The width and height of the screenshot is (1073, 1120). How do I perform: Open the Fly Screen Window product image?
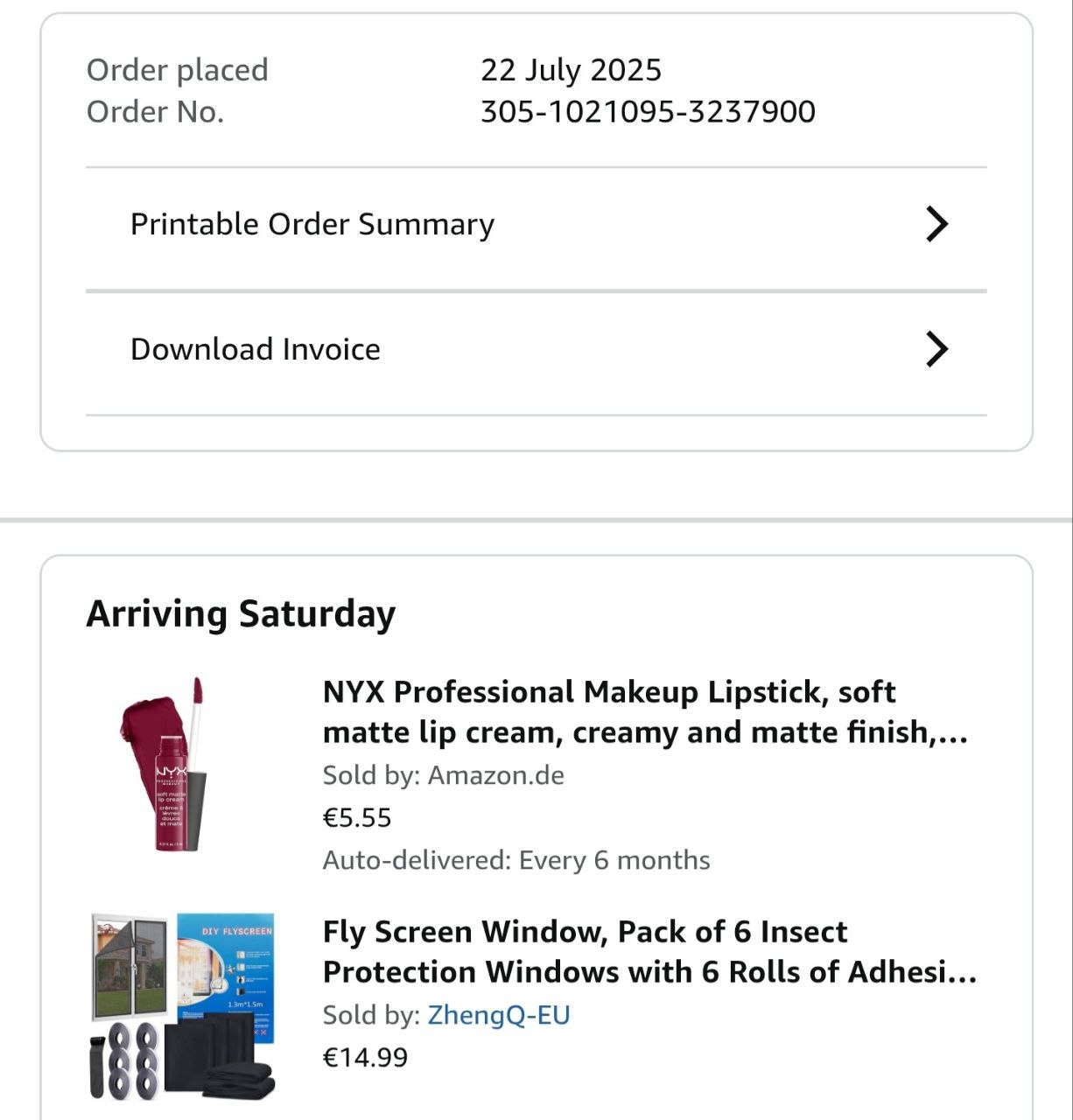[x=183, y=1006]
